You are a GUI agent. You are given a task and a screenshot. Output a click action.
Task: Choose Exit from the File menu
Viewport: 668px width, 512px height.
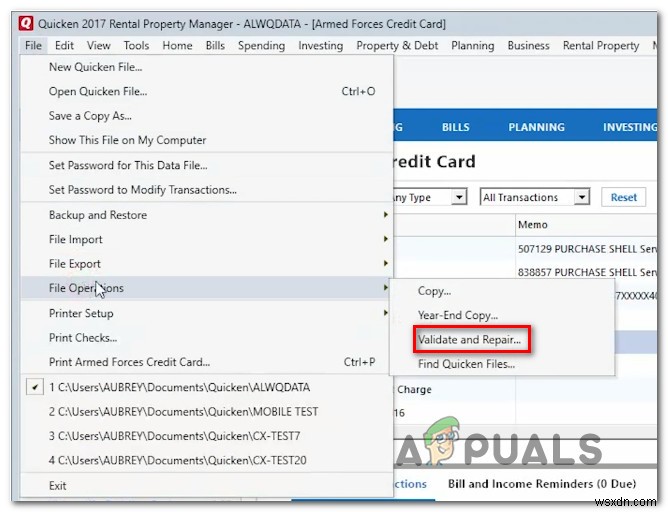point(207,486)
